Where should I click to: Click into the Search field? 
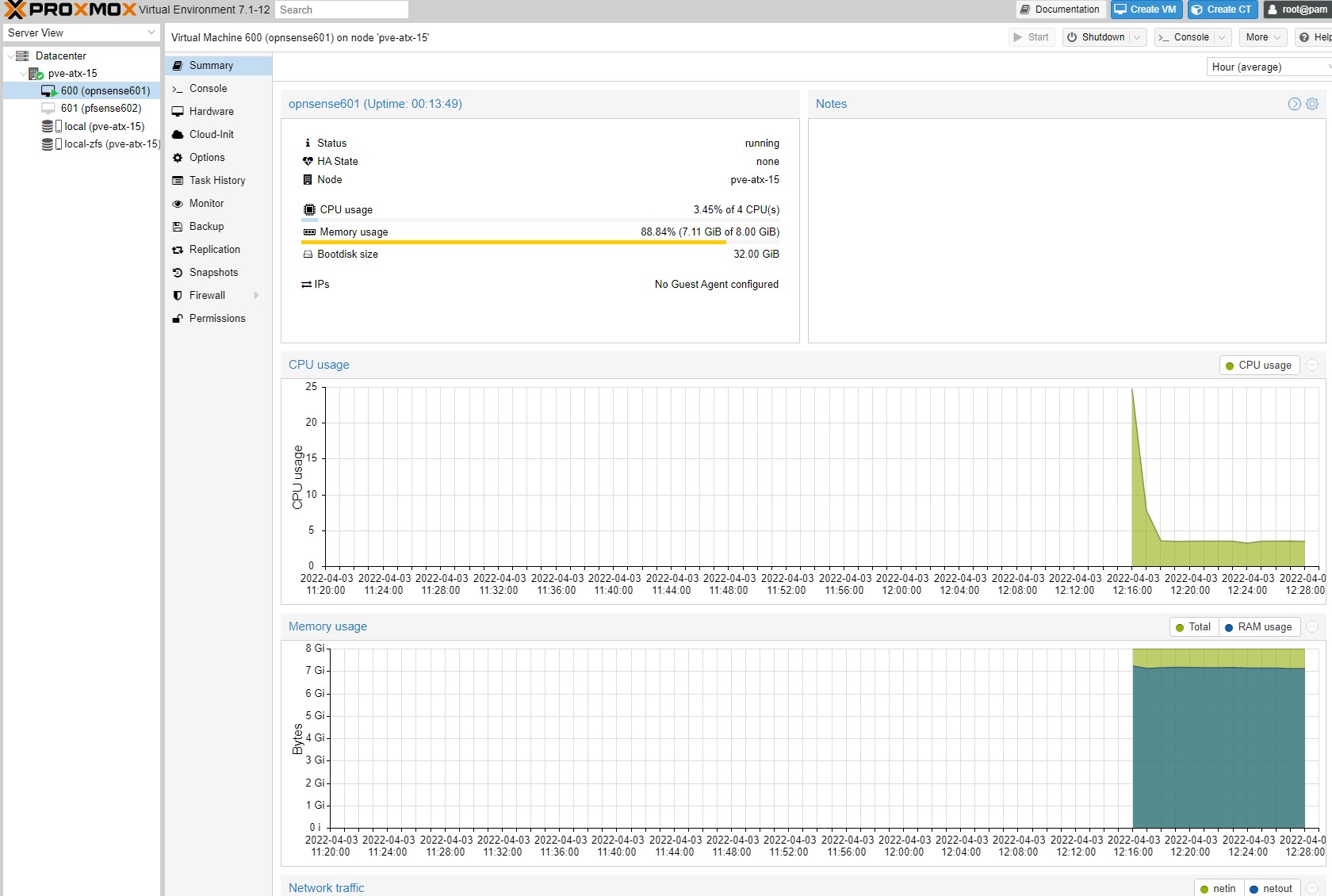pos(342,10)
